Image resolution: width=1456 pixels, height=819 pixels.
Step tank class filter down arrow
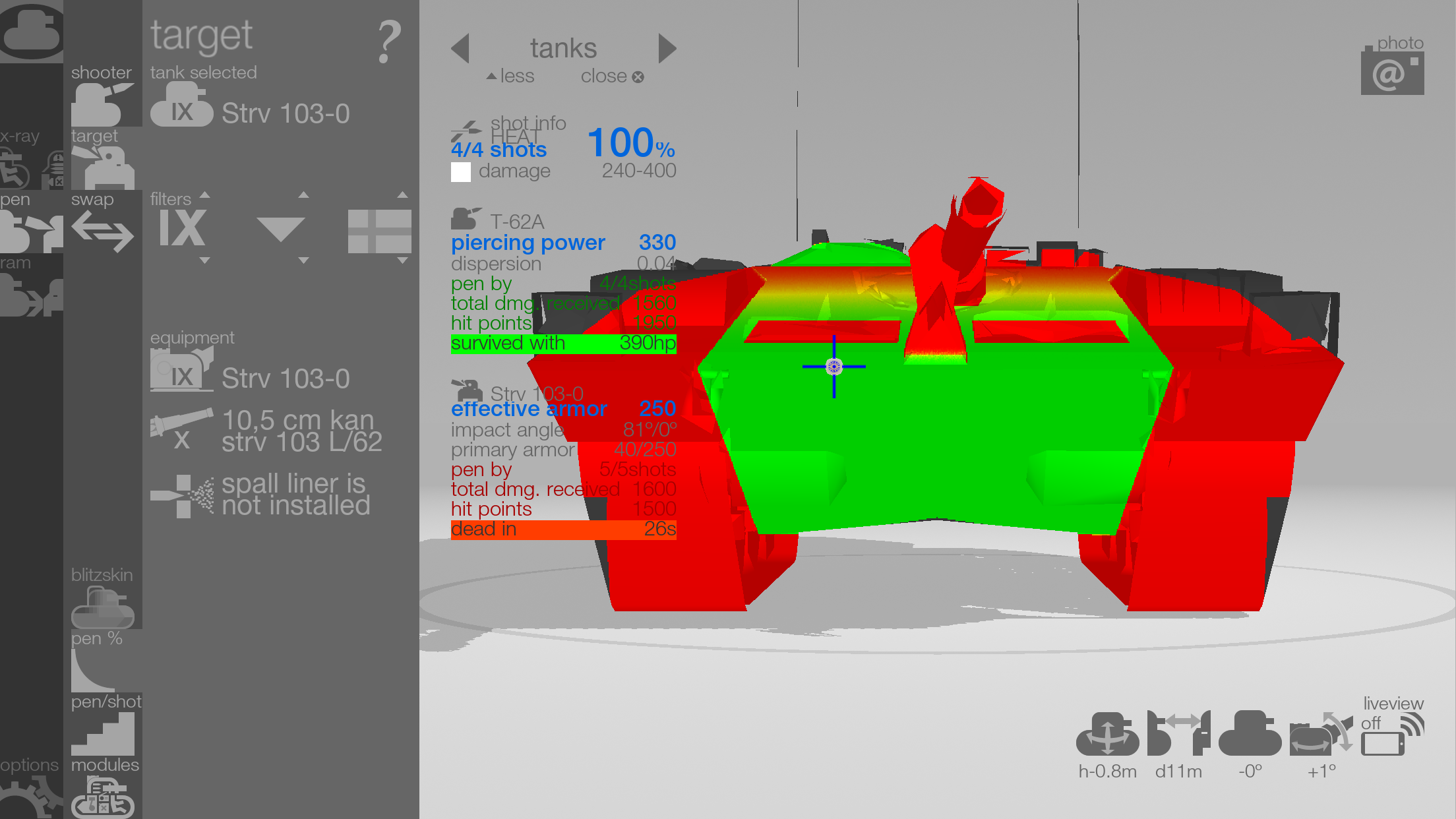click(303, 260)
